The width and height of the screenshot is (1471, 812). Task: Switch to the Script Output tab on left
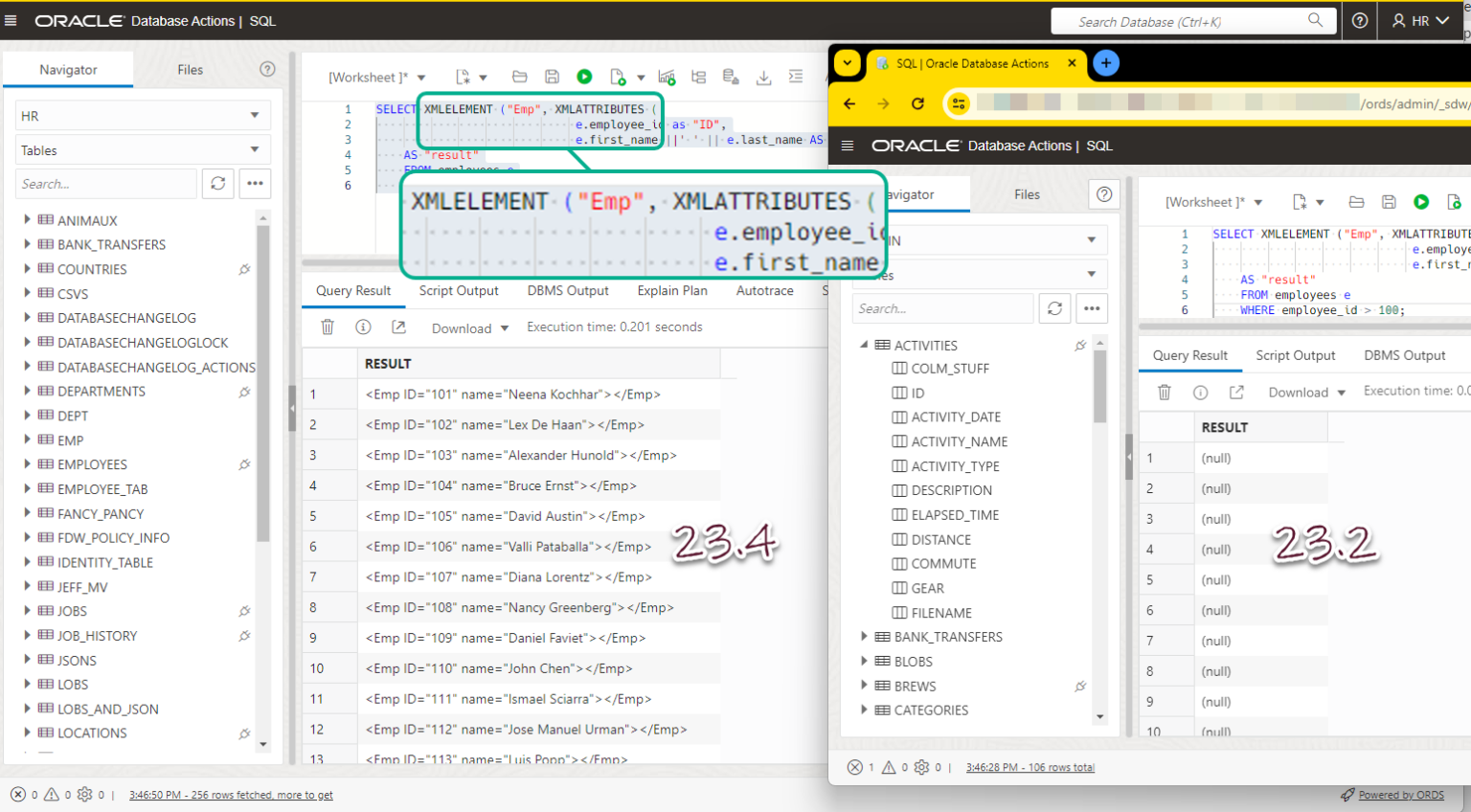(x=458, y=291)
